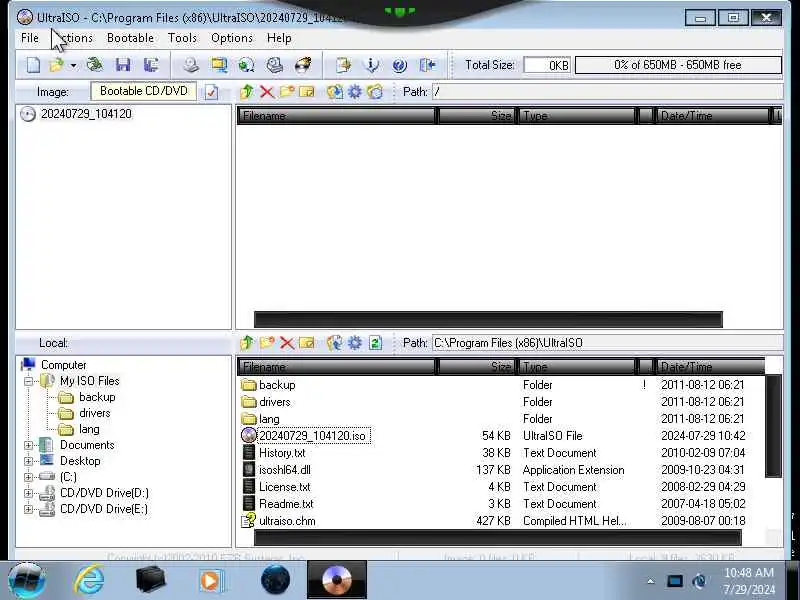Viewport: 800px width, 600px height.
Task: Select the 20240729_104120 image tree node
Action: point(86,114)
